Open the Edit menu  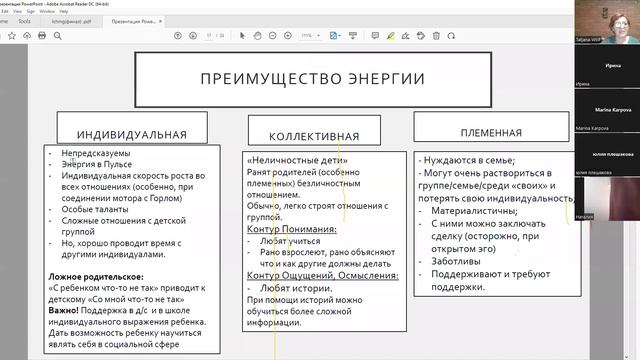(5, 11)
